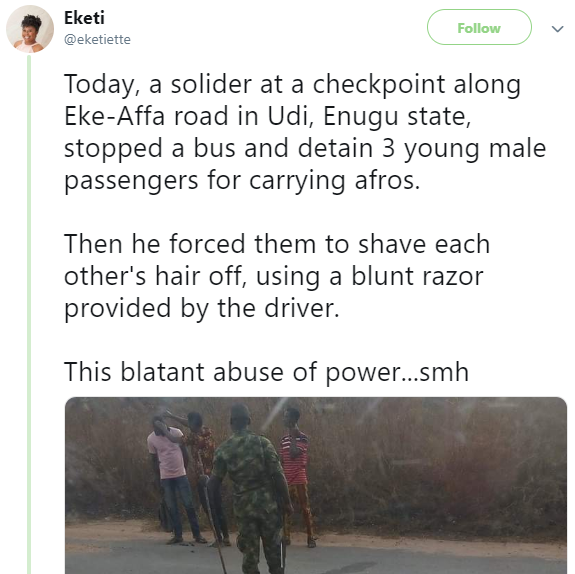Click the green thread line below avatar
The width and height of the screenshot is (575, 574).
(29, 314)
